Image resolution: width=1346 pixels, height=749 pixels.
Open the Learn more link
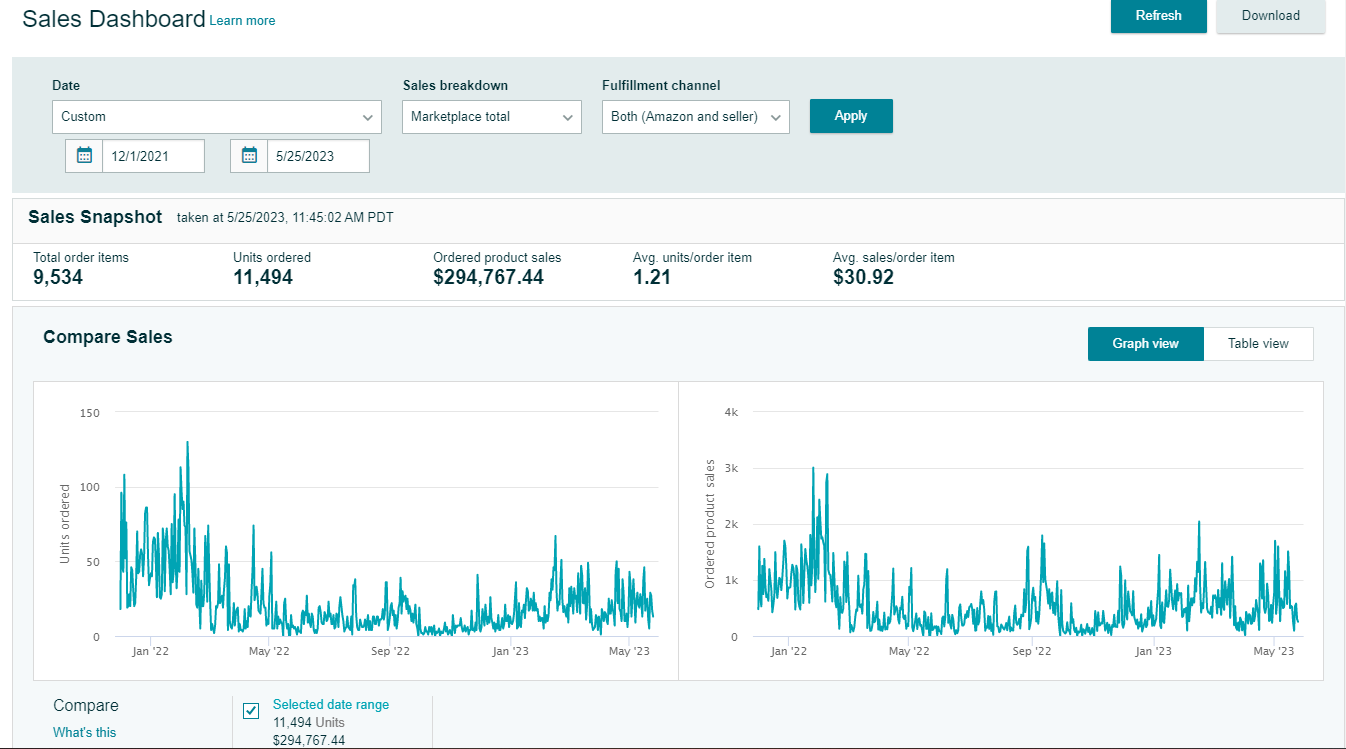click(242, 21)
